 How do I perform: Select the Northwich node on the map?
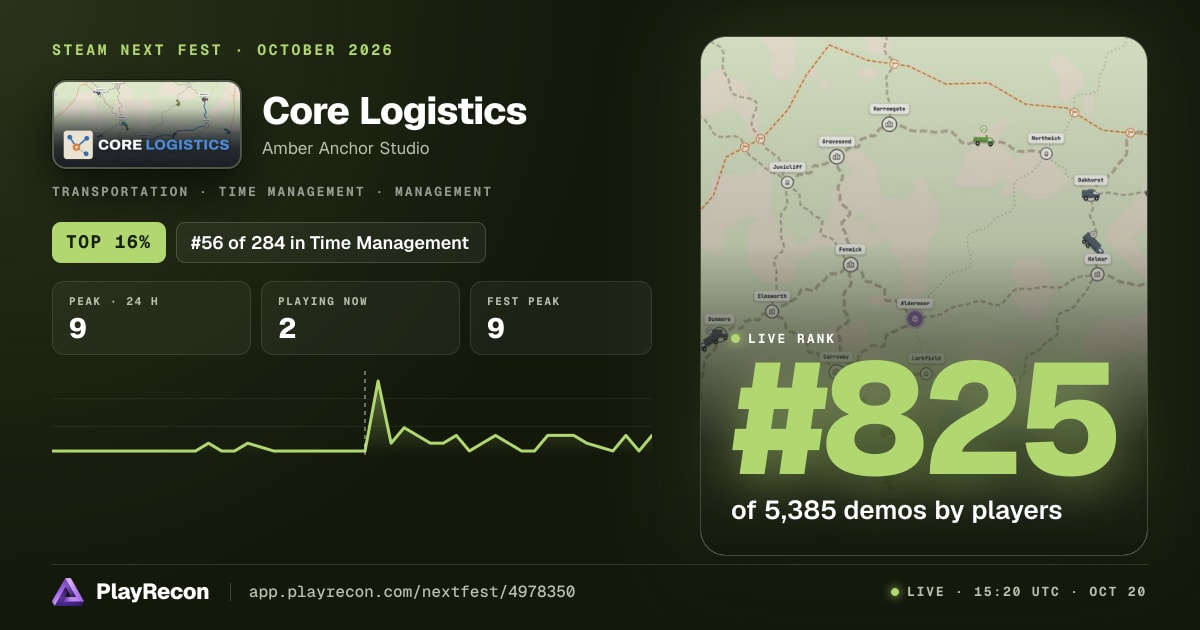point(1045,154)
